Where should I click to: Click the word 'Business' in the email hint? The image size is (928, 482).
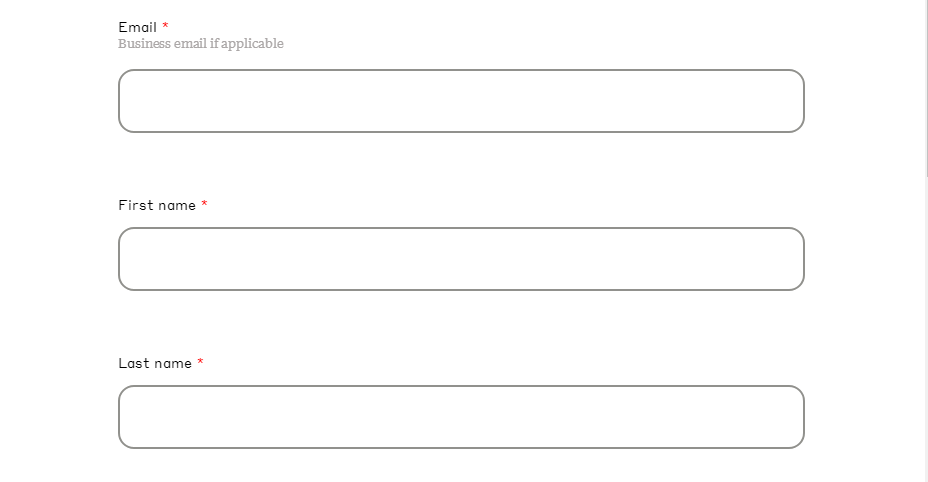click(x=144, y=44)
